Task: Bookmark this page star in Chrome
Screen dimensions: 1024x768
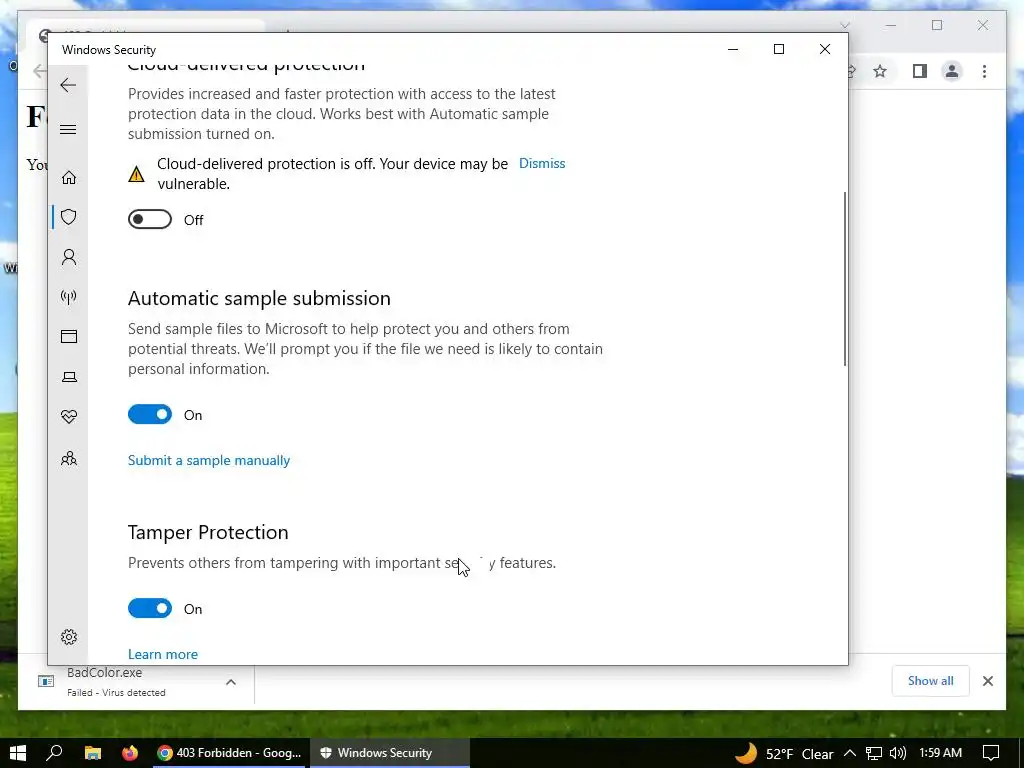Action: coord(880,71)
